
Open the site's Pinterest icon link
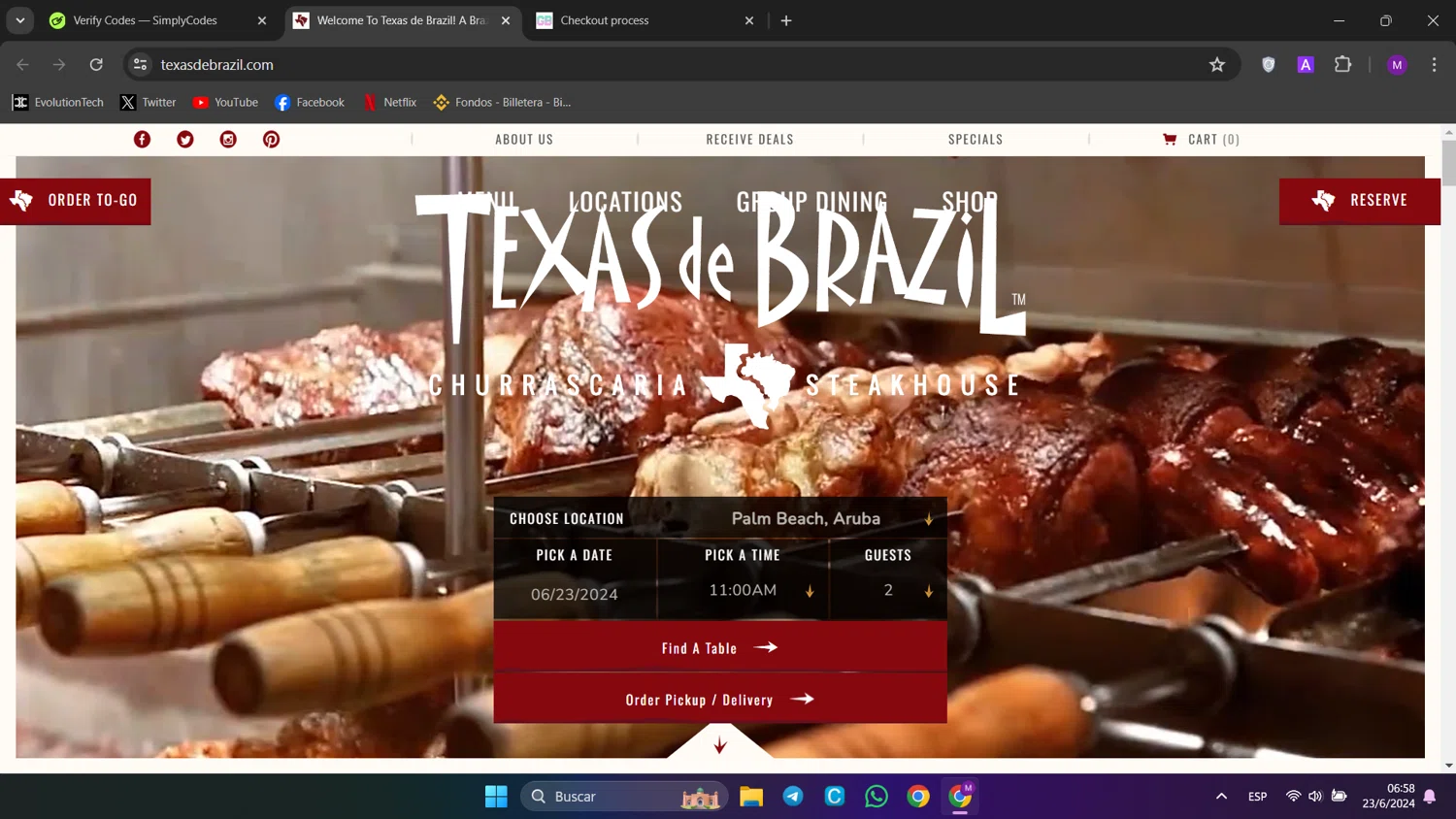[x=272, y=140]
